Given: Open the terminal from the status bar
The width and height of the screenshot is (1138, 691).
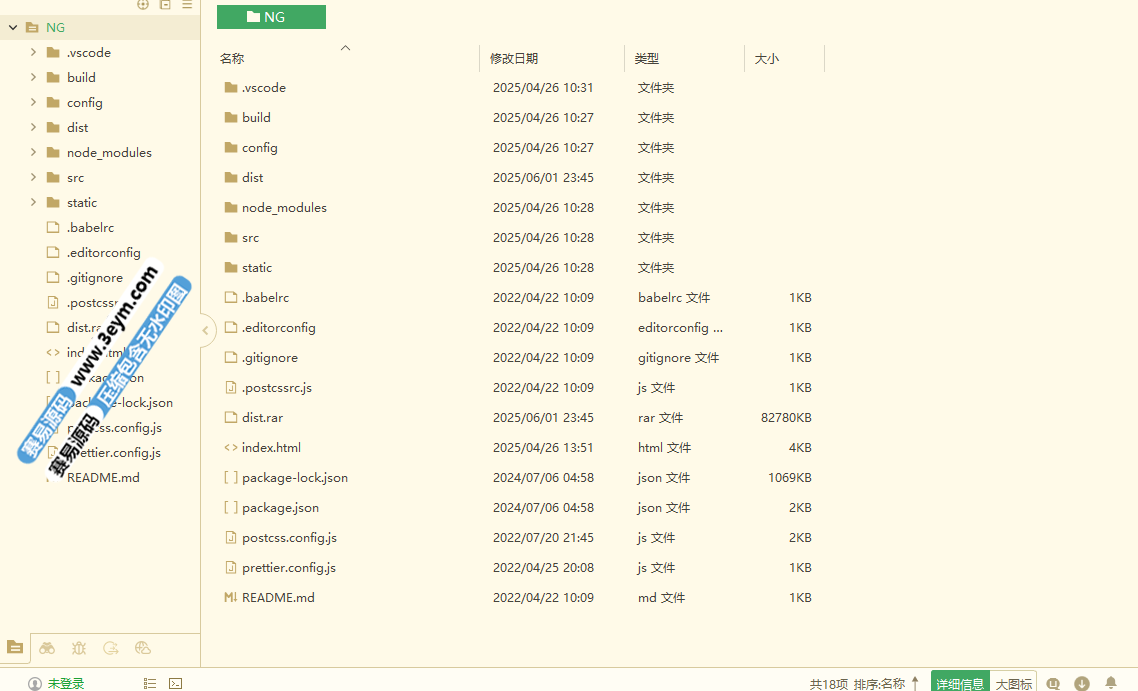Looking at the screenshot, I should point(175,684).
